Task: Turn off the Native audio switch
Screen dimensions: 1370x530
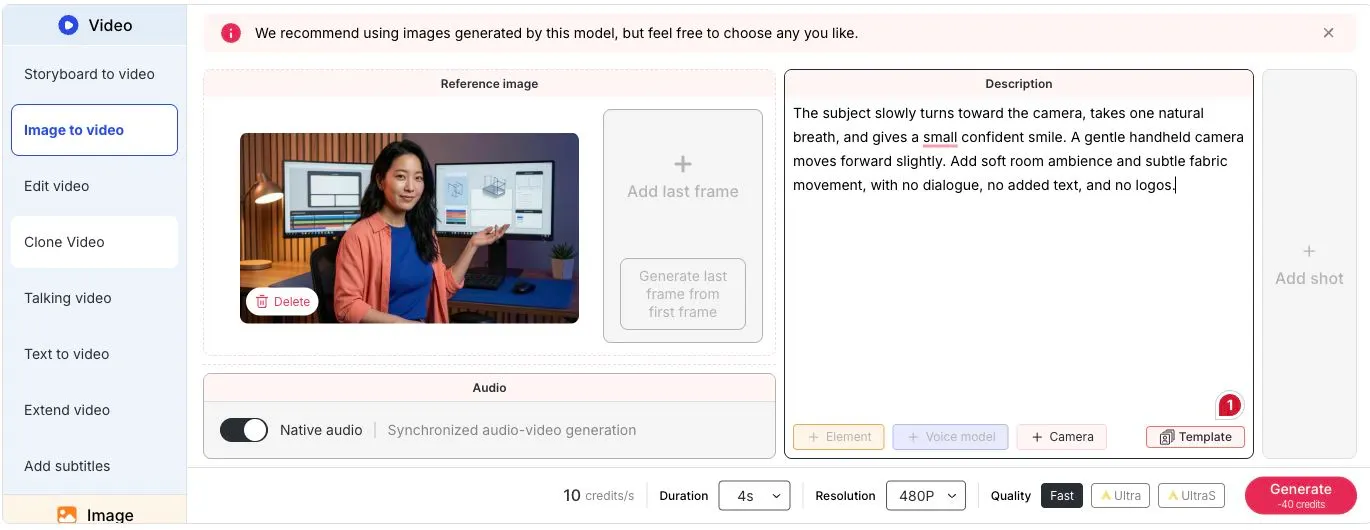Action: (x=244, y=430)
